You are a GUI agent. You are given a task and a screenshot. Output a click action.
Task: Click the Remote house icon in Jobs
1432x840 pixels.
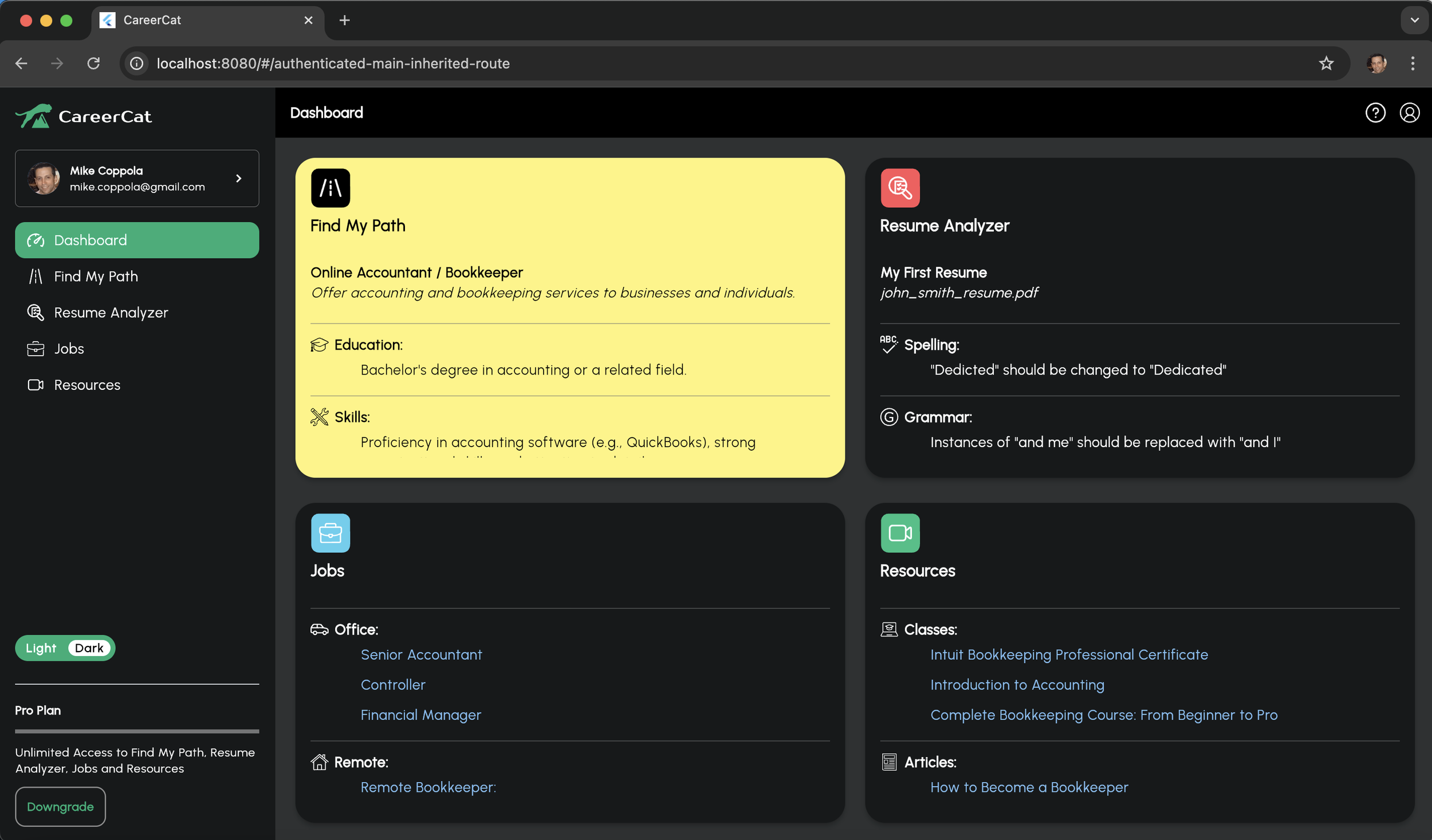pos(319,762)
